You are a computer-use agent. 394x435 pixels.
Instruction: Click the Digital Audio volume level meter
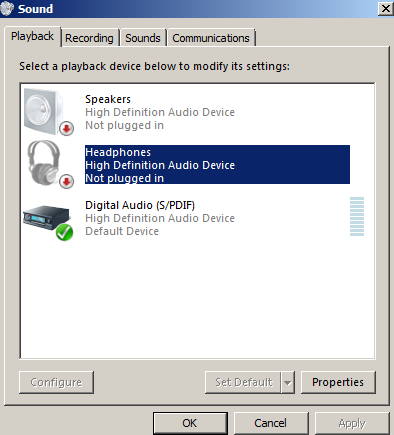(357, 216)
